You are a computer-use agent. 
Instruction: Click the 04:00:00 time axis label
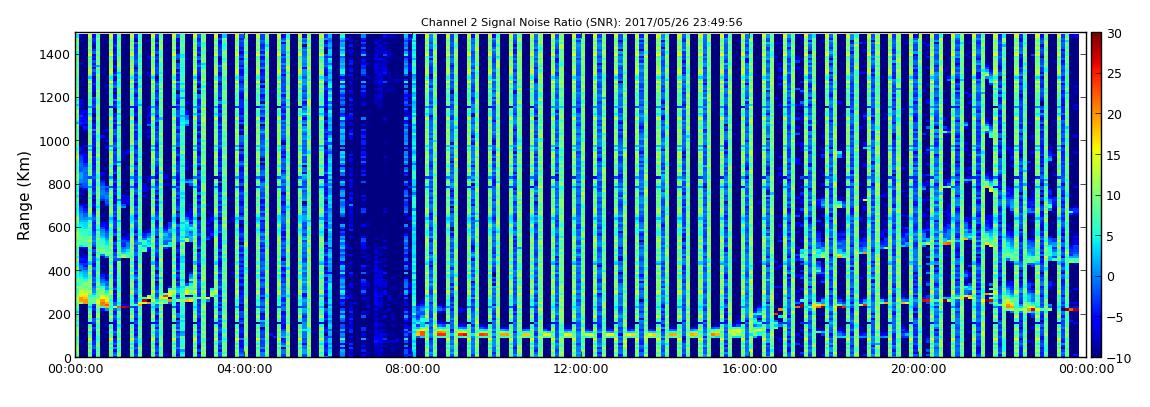(244, 369)
